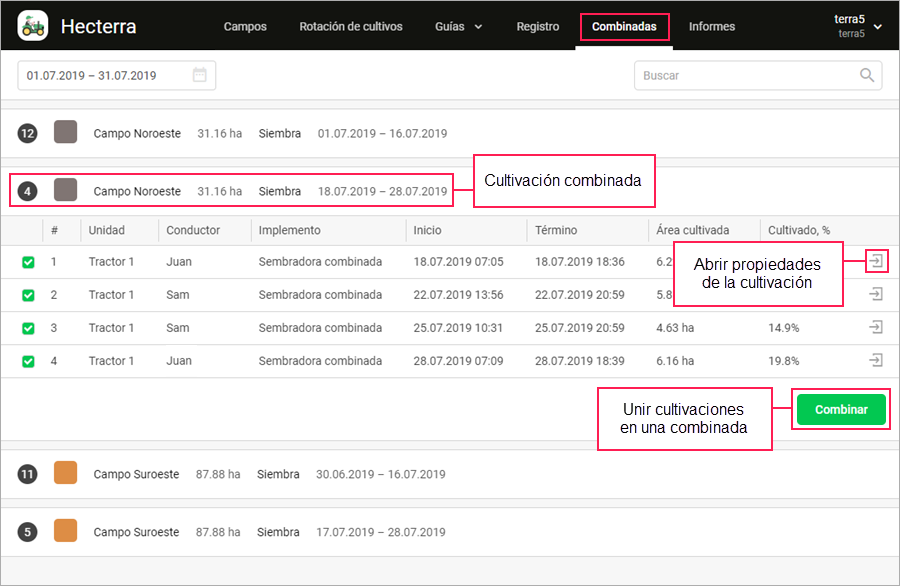900x586 pixels.
Task: Open properties of cultivation row 3
Action: click(x=876, y=327)
